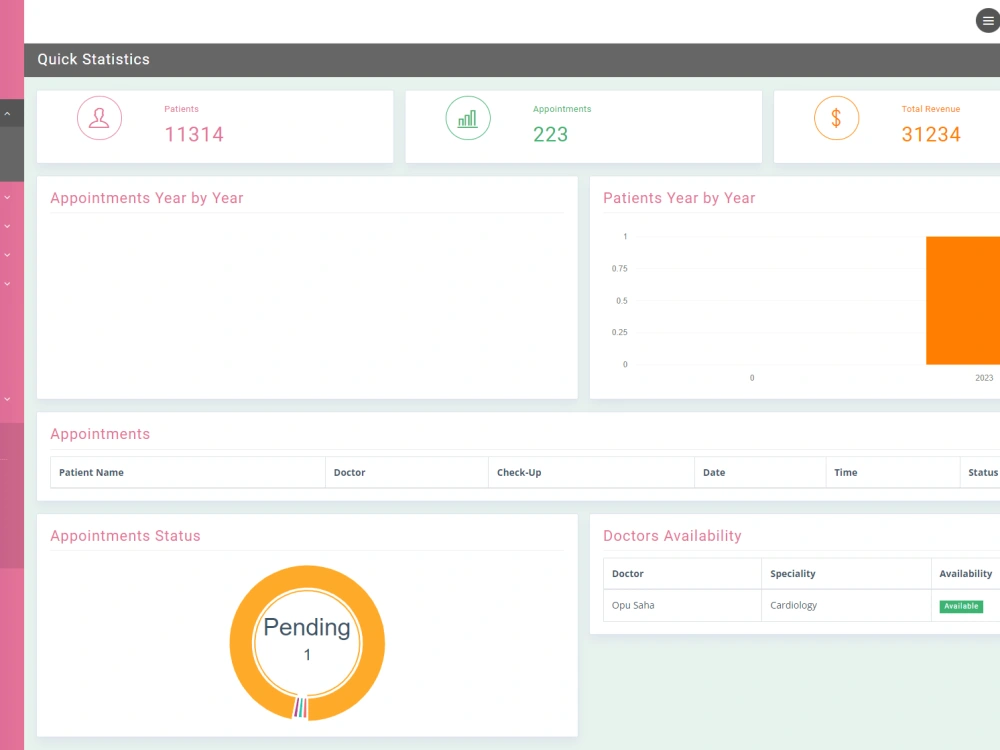Click the Total Revenue dollar icon
The image size is (1000, 750).
[x=837, y=117]
